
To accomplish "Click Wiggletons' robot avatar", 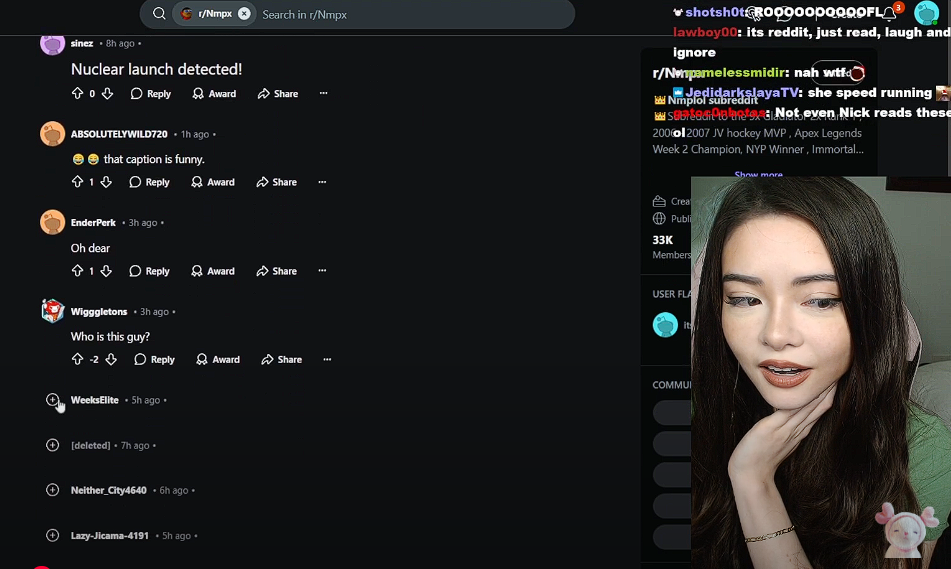I will [52, 311].
